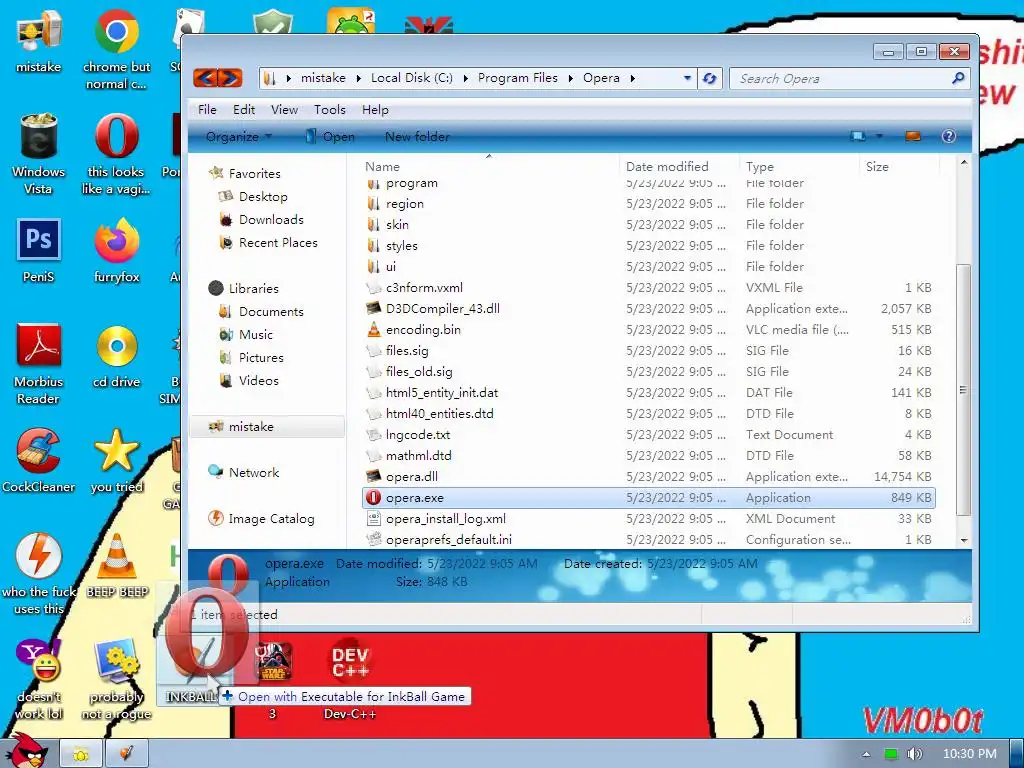1024x768 pixels.
Task: Click the Open toolbar button
Action: pyautogui.click(x=330, y=136)
